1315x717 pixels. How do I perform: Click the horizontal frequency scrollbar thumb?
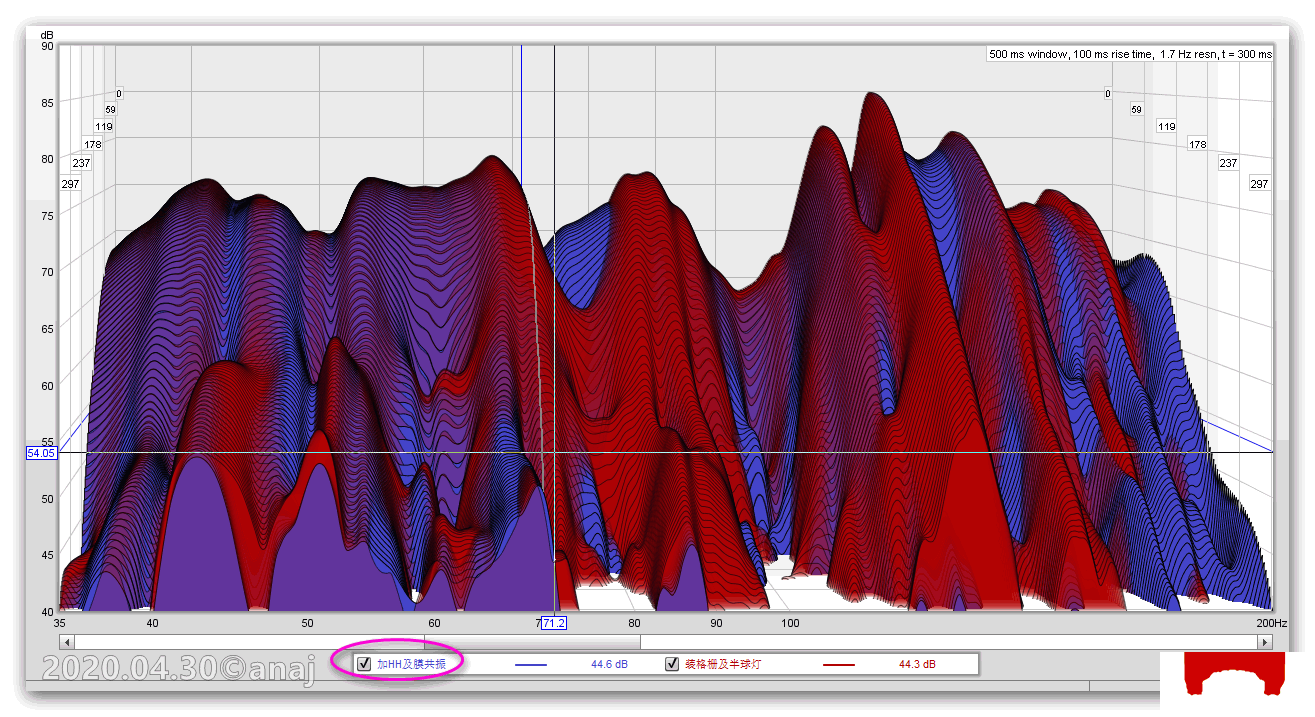(532, 642)
